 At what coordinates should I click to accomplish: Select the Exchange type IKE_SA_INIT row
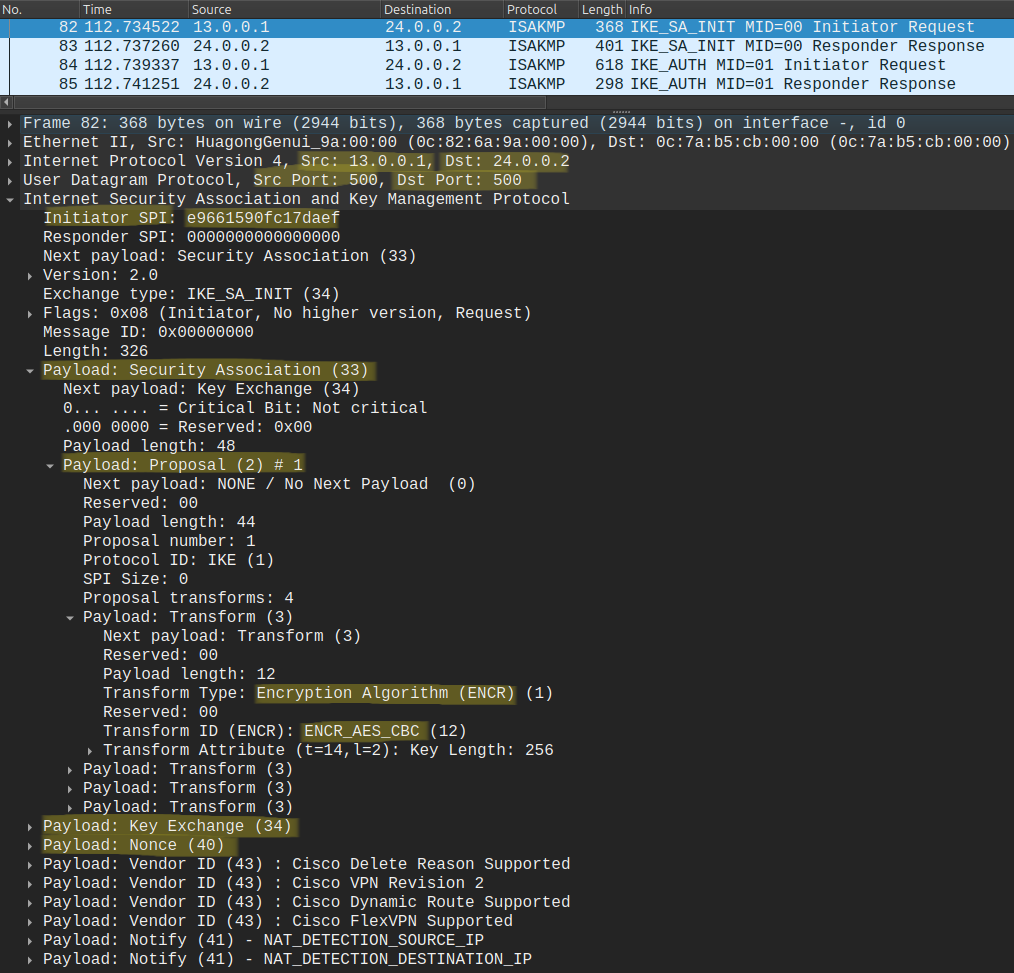[x=191, y=294]
